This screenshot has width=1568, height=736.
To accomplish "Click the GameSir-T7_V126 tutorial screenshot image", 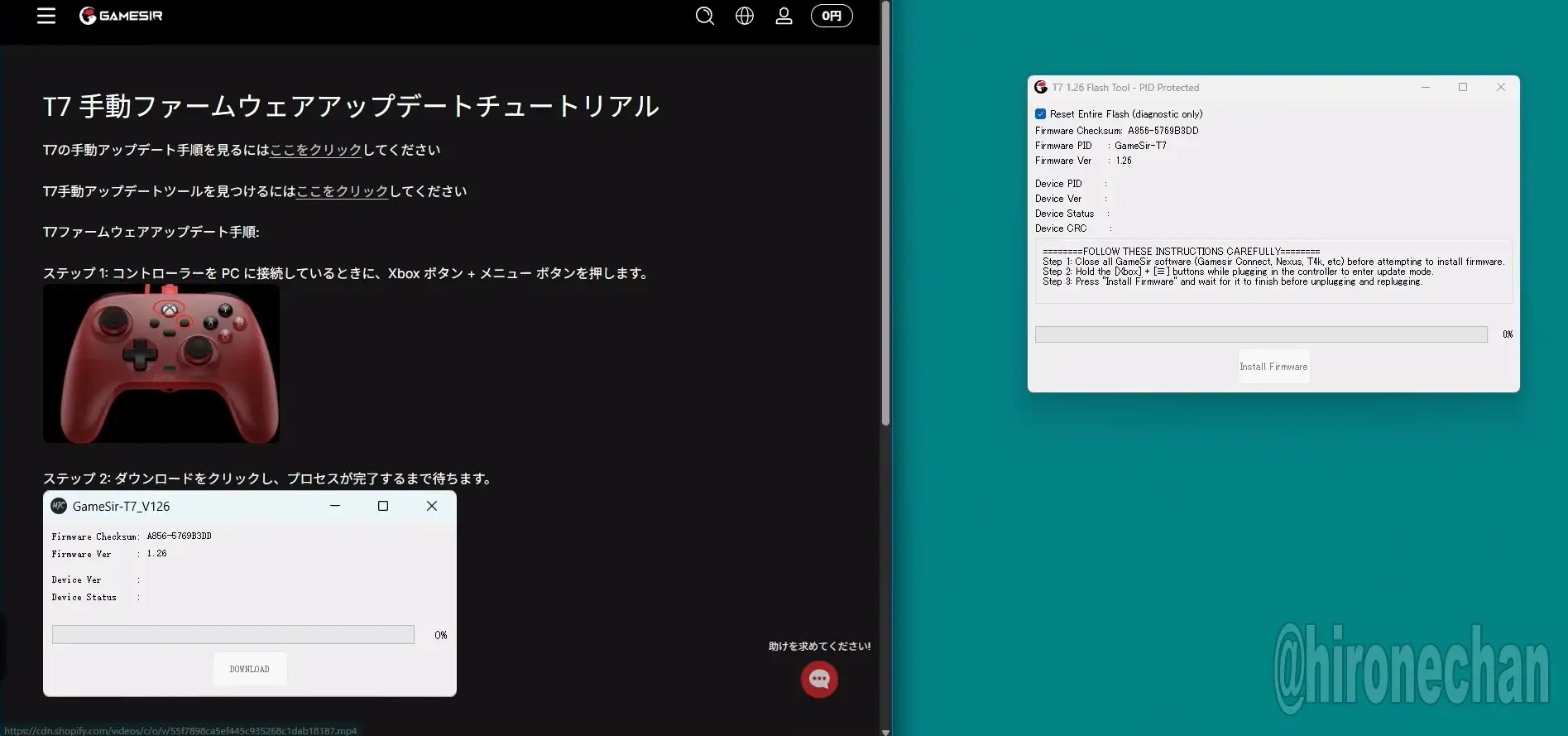I will (x=249, y=594).
